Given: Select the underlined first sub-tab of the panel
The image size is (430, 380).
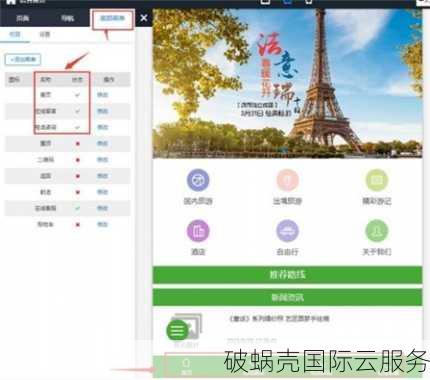Looking at the screenshot, I should (15, 34).
